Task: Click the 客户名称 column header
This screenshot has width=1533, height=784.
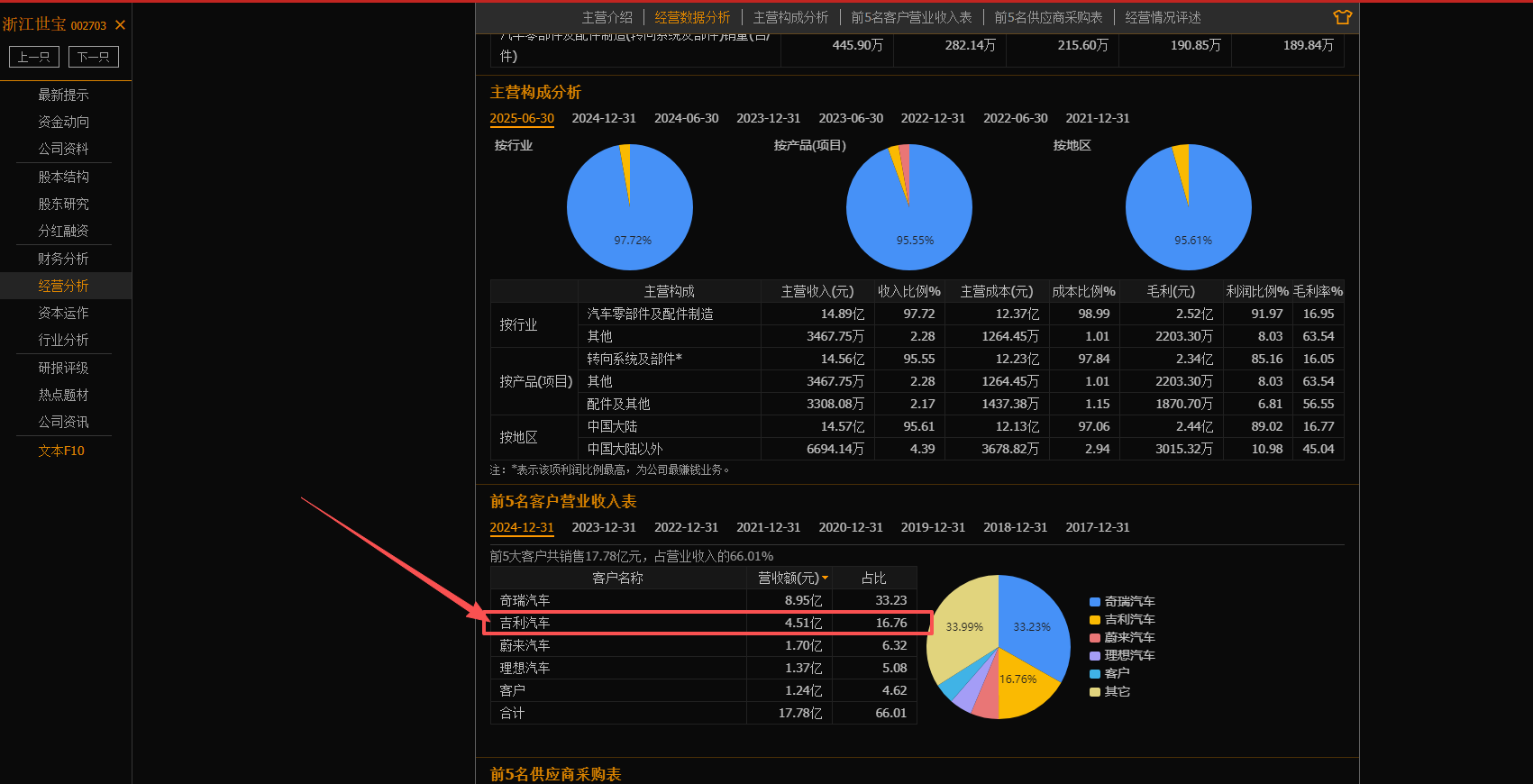Action: click(618, 579)
